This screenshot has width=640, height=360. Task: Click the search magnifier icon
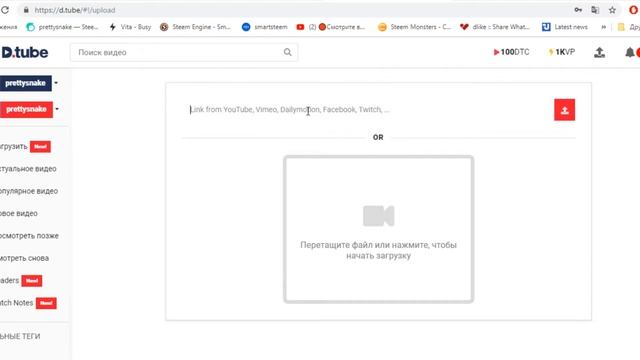[x=288, y=52]
